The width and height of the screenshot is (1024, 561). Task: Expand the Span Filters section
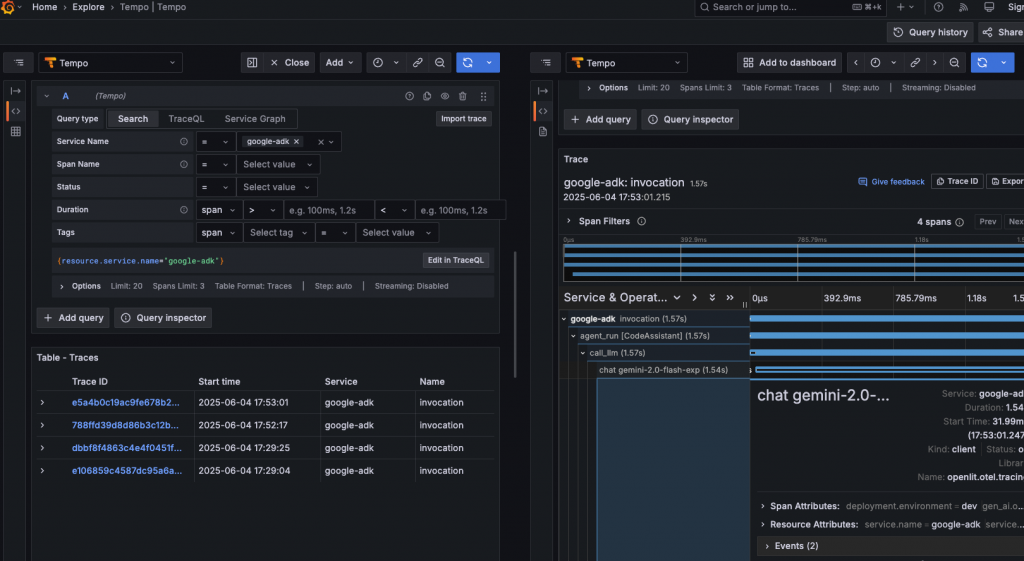[x=569, y=221]
